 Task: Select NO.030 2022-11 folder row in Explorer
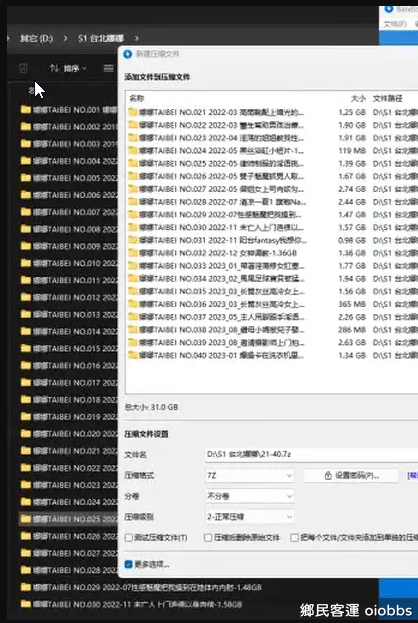132,604
